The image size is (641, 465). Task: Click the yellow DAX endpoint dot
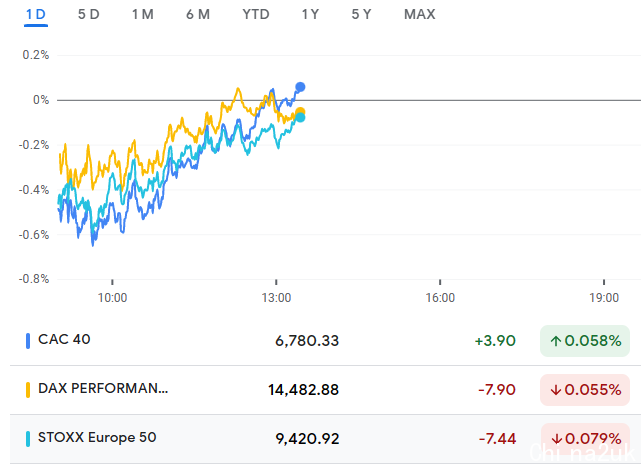coord(300,112)
